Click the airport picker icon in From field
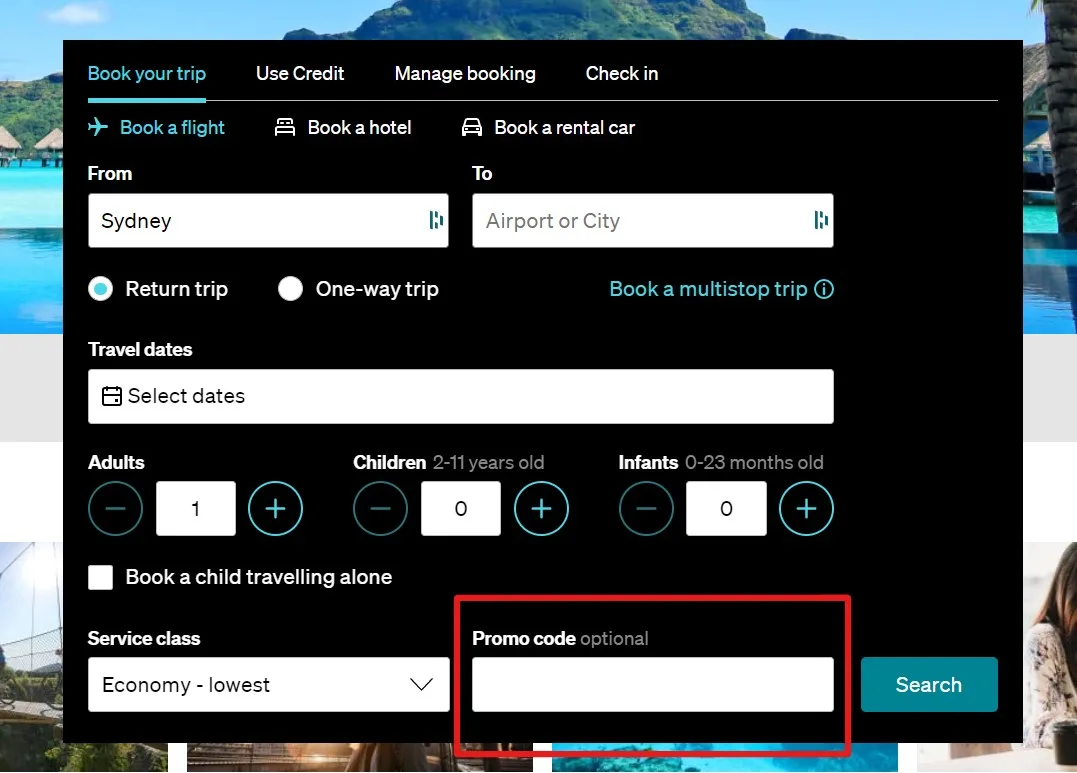Screen dimensions: 1077x773 (436, 220)
